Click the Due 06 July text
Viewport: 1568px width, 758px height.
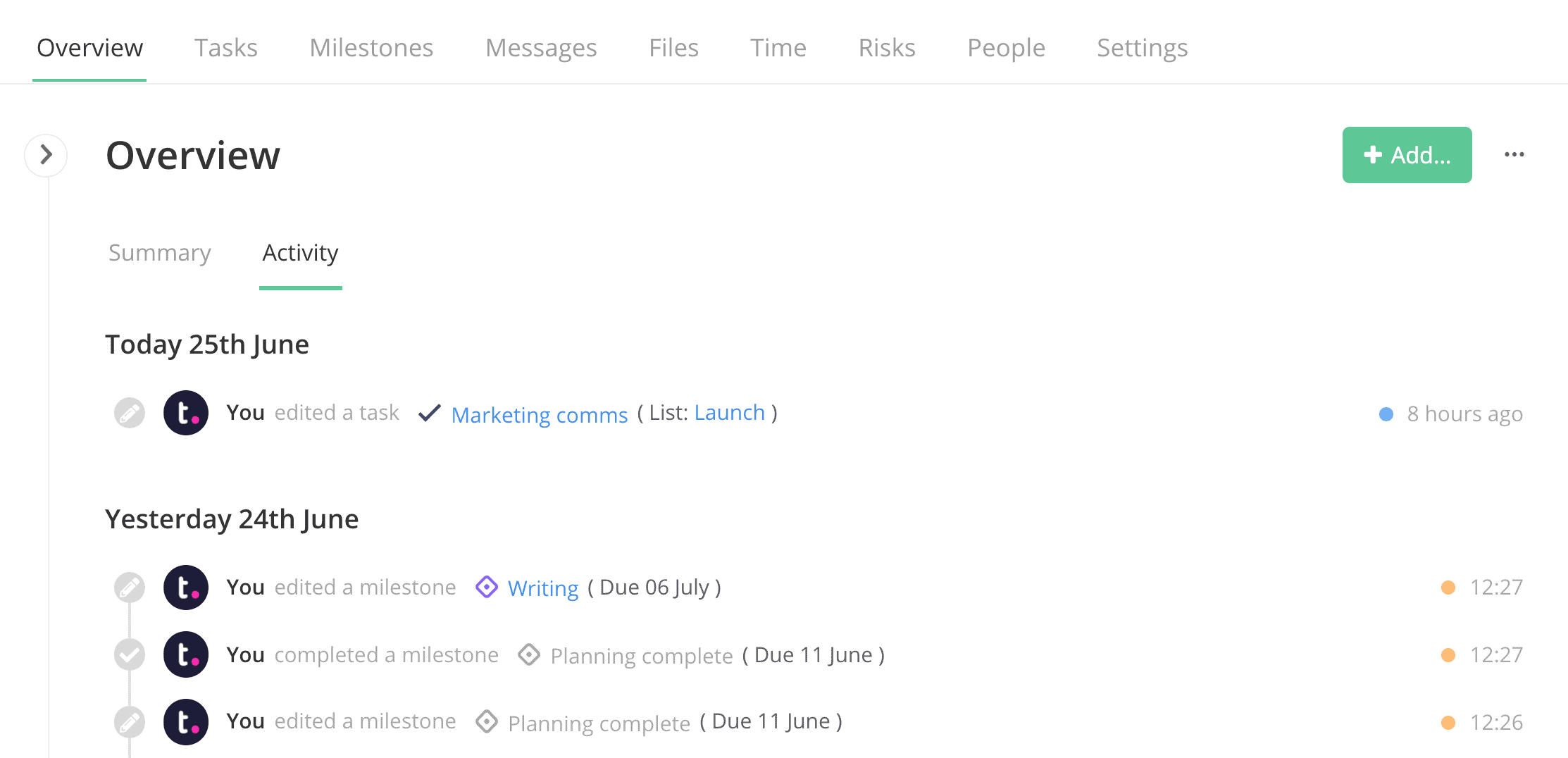coord(654,588)
